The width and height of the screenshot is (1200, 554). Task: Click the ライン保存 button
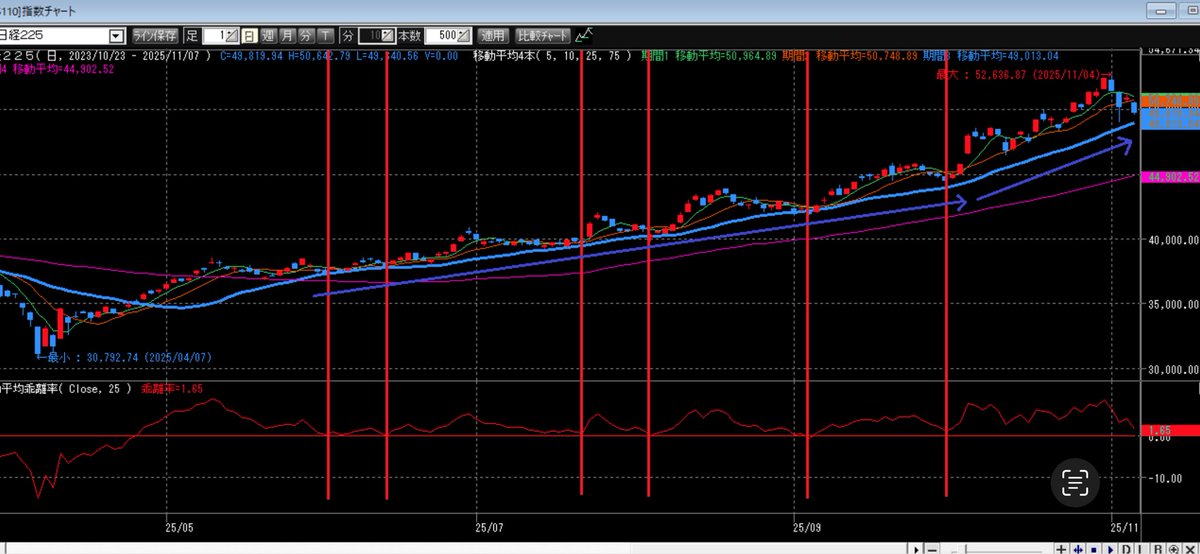(x=155, y=36)
